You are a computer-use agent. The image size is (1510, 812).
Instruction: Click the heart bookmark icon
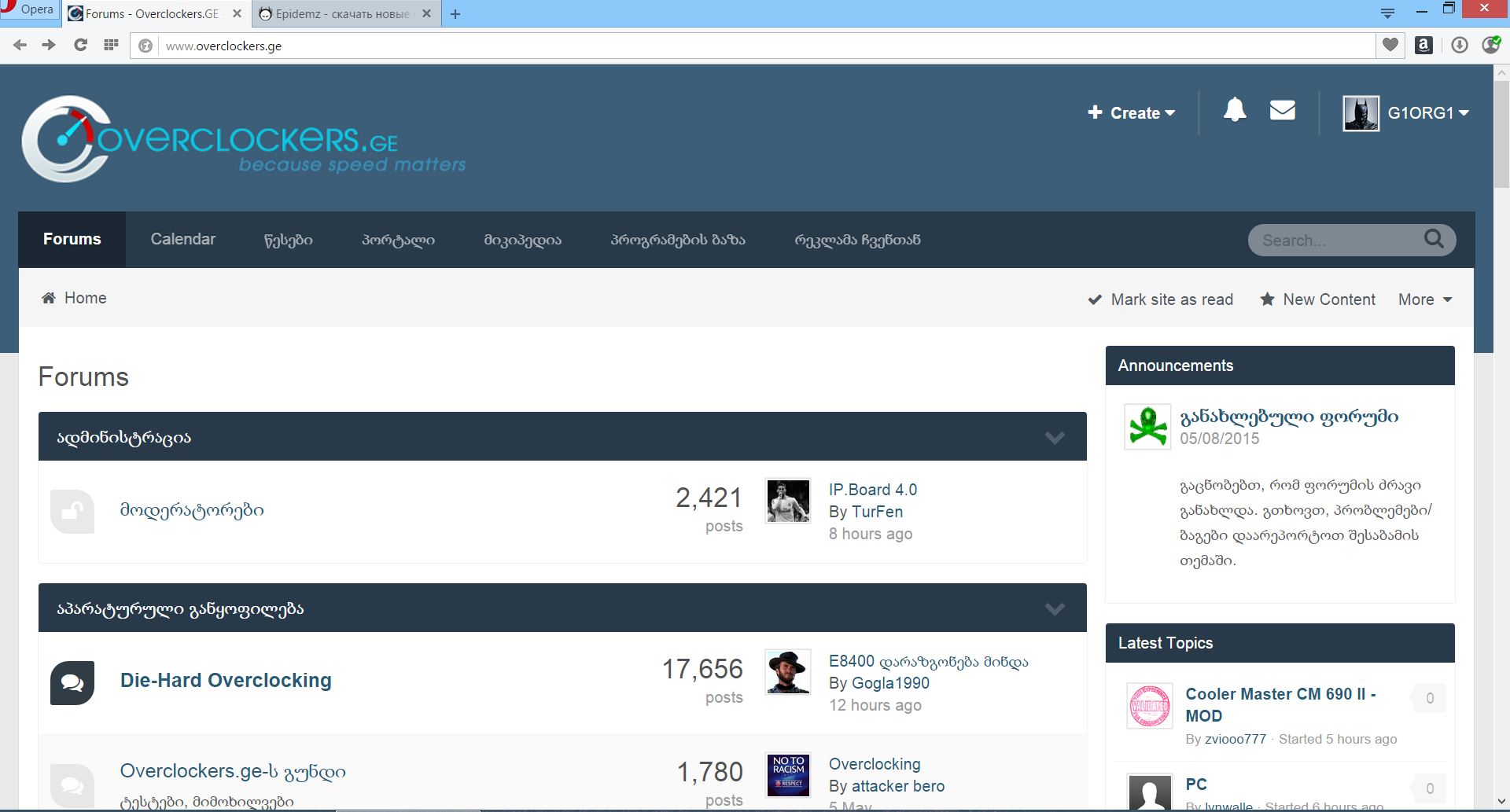pyautogui.click(x=1390, y=46)
